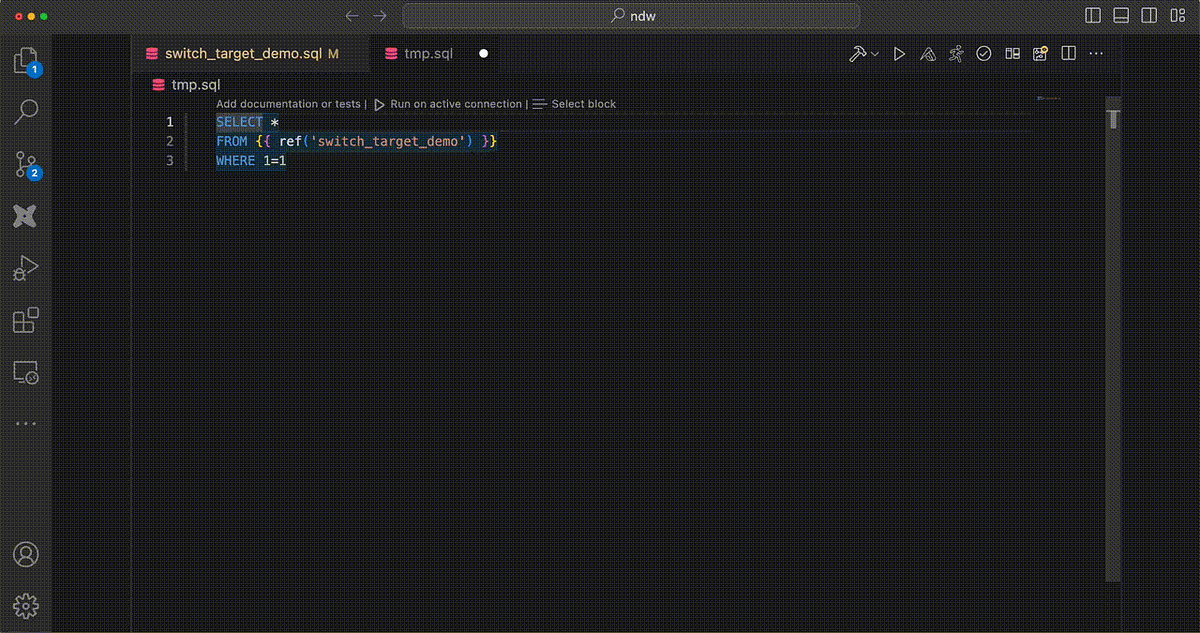Build the dbt model using the hammer icon
This screenshot has width=1200, height=633.
[x=858, y=53]
